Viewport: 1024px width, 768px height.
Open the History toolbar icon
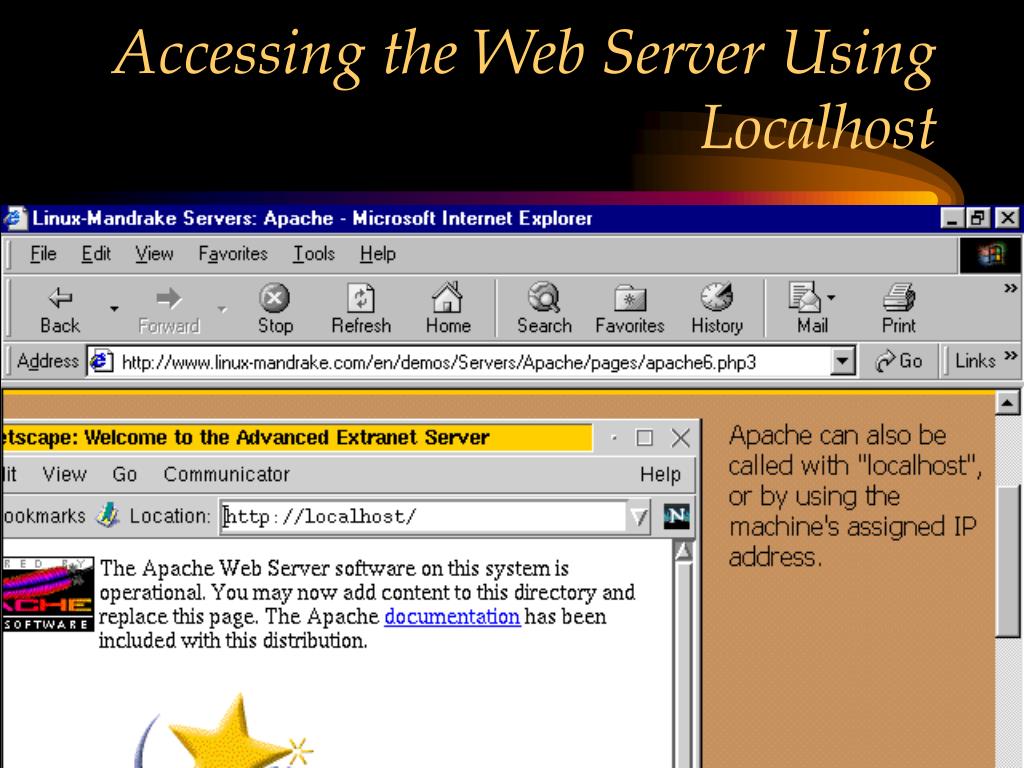click(716, 297)
